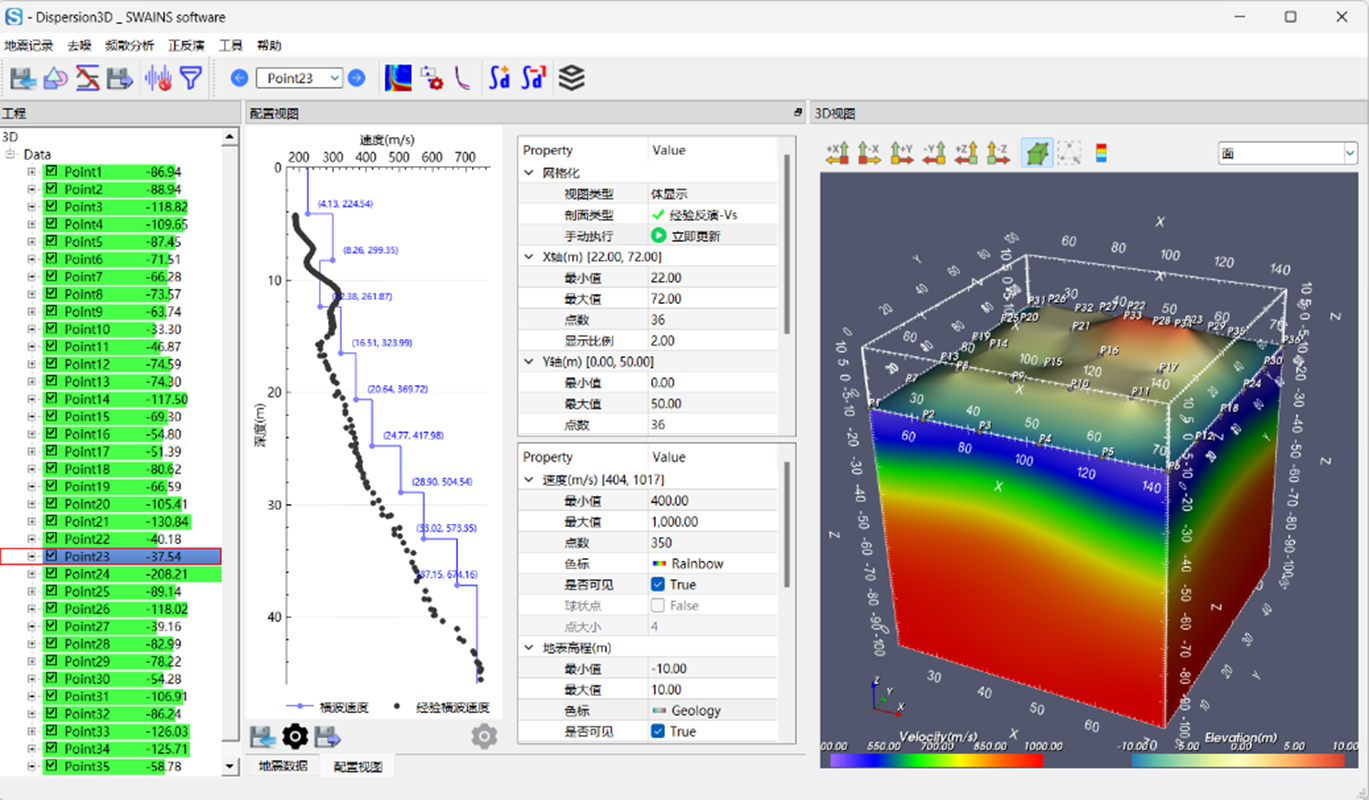Click the import icon below the velocity chart
Screen dimensions: 1369x800
[263, 737]
